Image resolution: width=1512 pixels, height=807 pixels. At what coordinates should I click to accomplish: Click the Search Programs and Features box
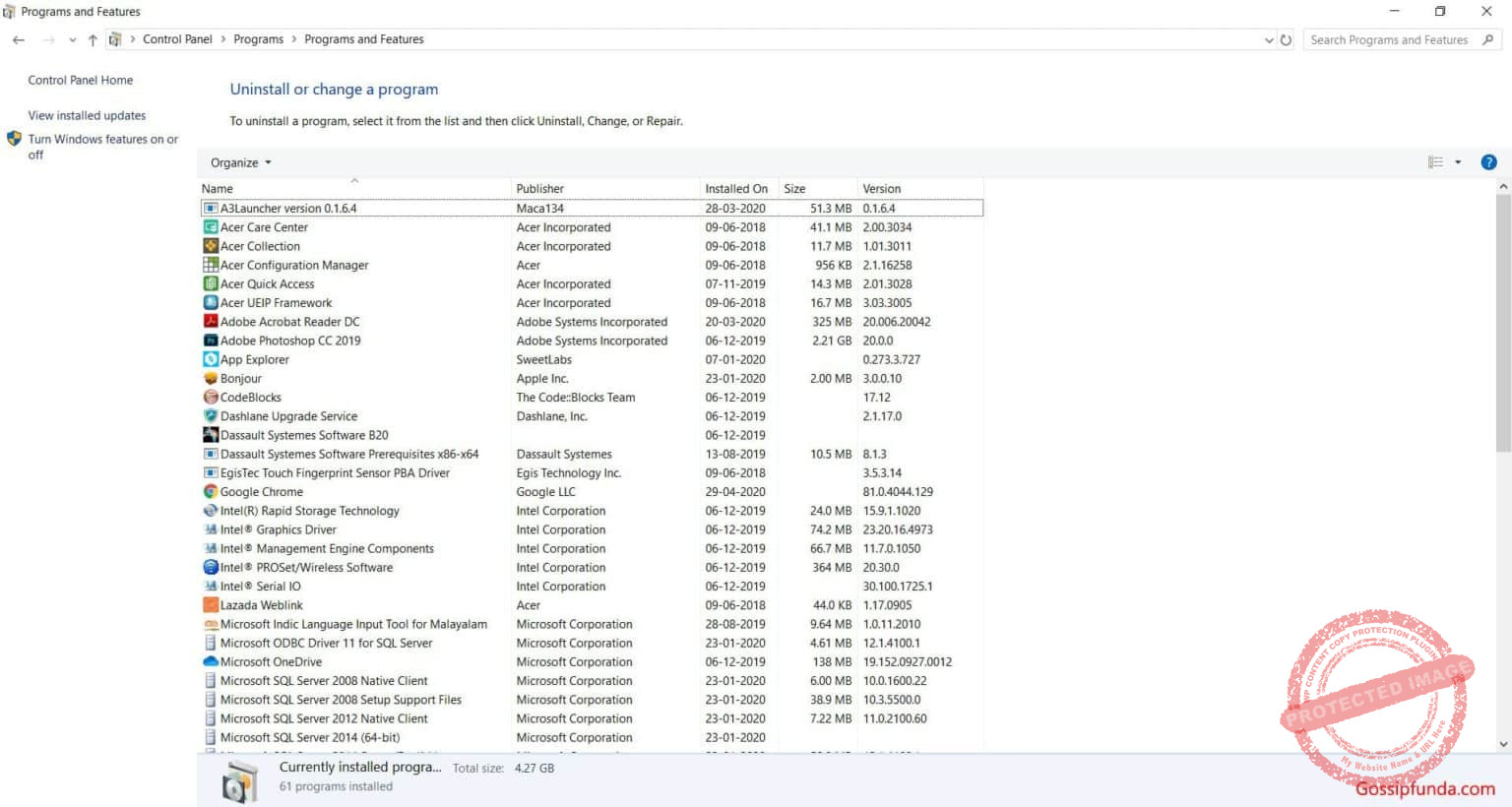click(1388, 39)
